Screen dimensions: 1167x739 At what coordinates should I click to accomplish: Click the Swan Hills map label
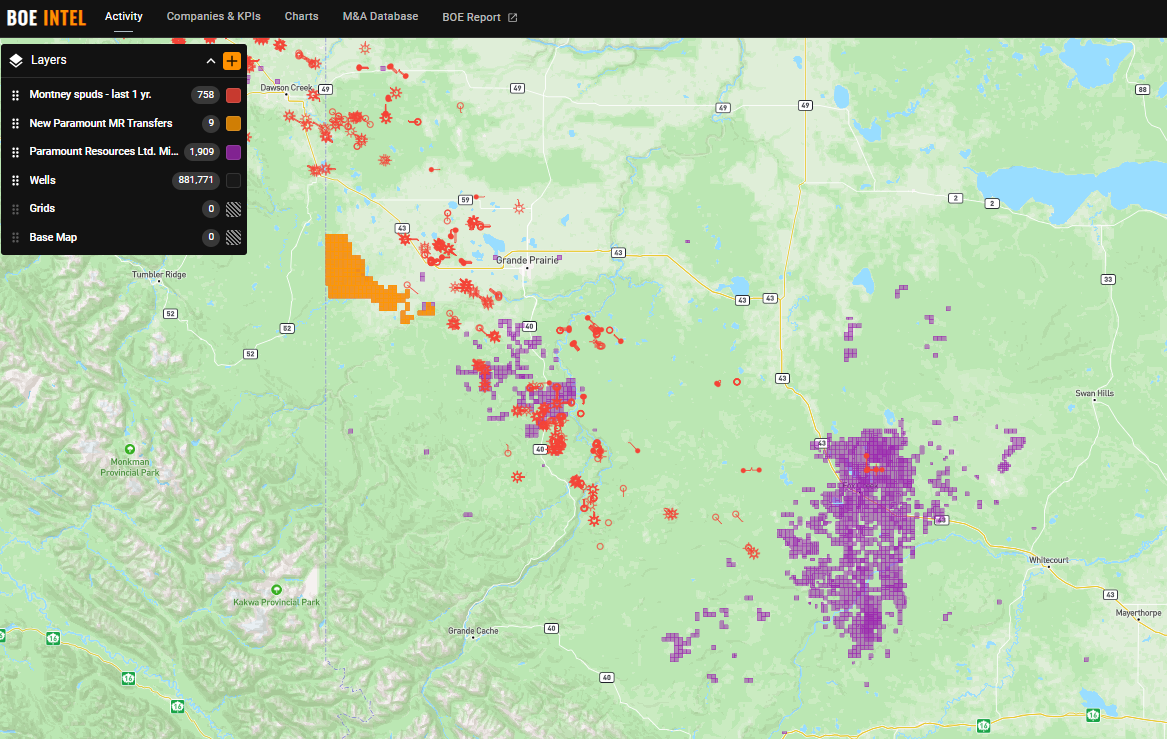[1095, 394]
